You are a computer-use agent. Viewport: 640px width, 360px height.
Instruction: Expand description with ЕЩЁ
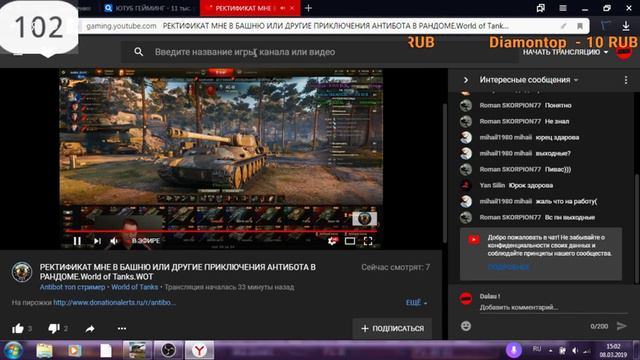click(x=416, y=302)
